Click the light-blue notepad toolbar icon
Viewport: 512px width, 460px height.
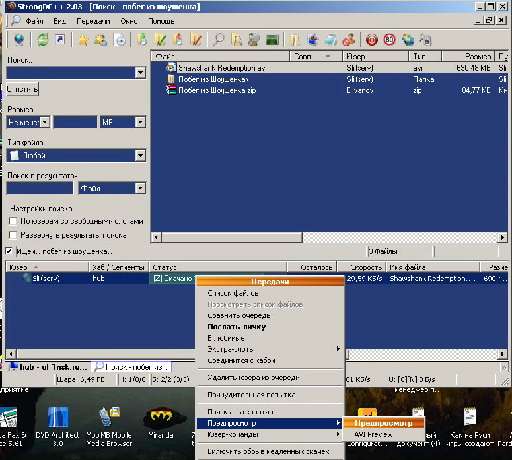point(330,40)
